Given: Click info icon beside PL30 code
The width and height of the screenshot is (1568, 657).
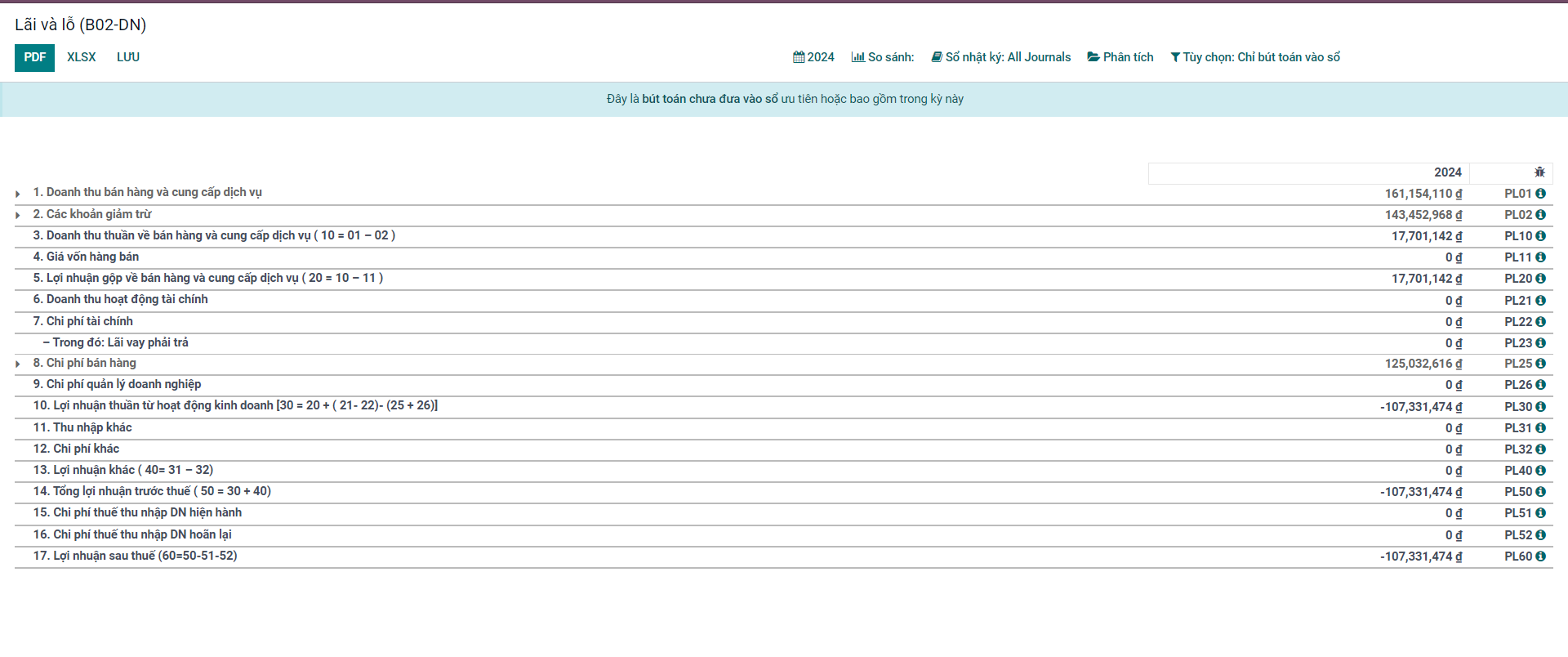Looking at the screenshot, I should coord(1540,407).
